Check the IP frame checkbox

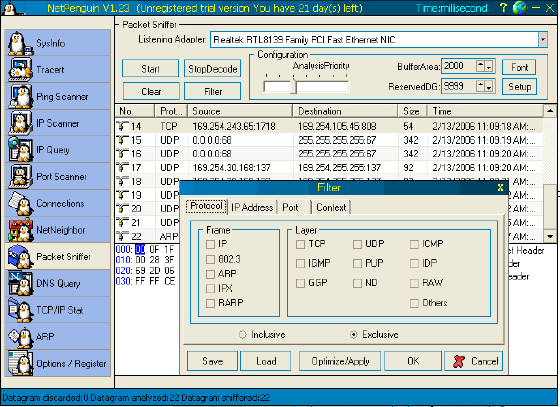coord(210,245)
